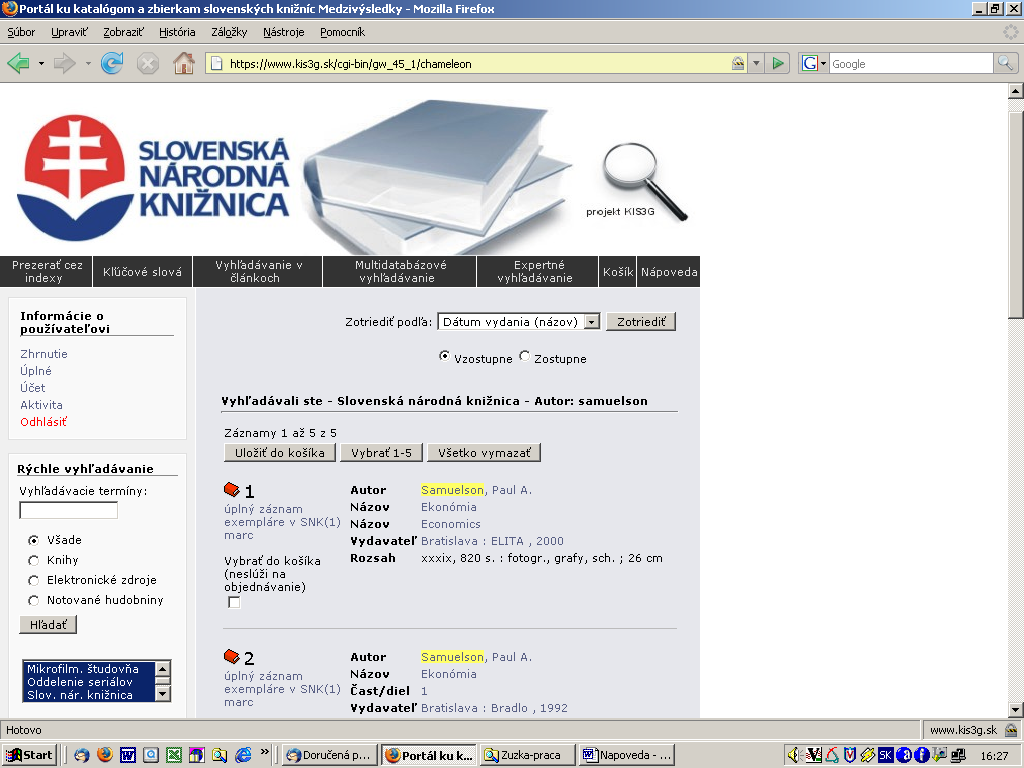This screenshot has height=768, width=1024.
Task: Click the Stop loading icon
Action: [x=148, y=63]
